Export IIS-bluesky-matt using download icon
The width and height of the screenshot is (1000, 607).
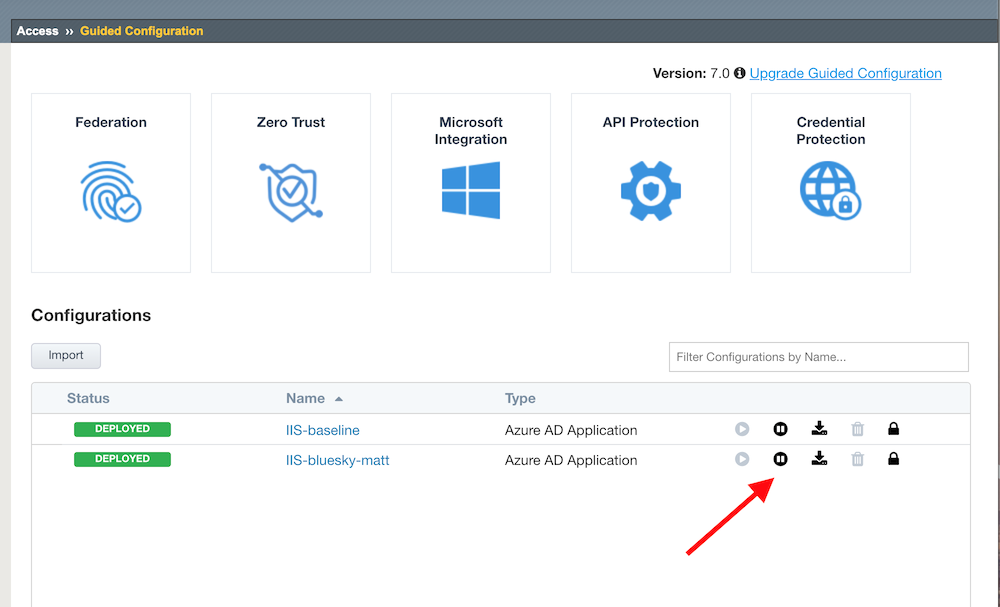(x=820, y=458)
